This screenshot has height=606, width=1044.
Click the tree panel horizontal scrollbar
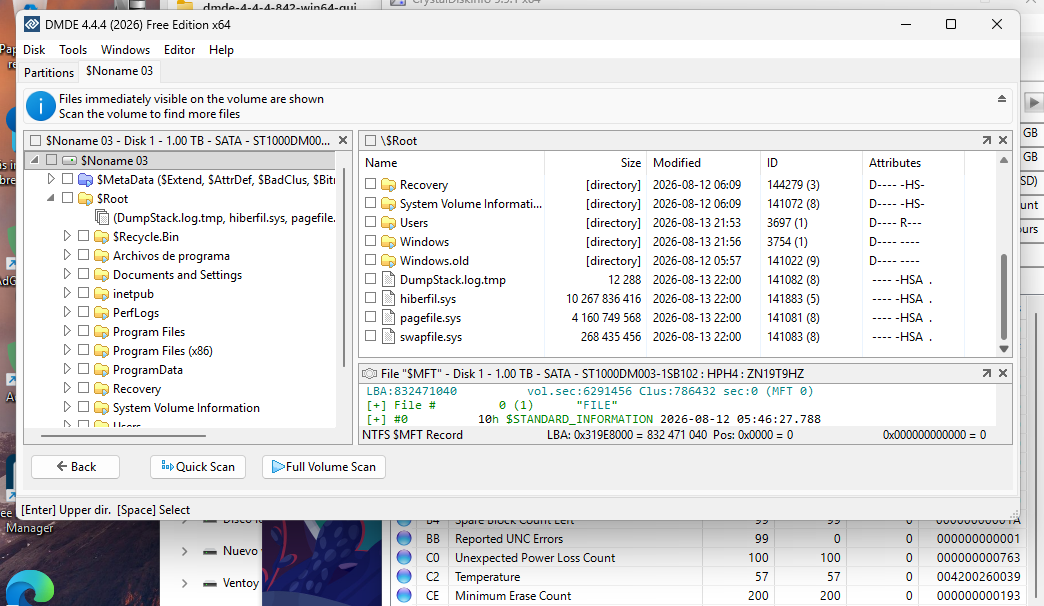tap(123, 436)
